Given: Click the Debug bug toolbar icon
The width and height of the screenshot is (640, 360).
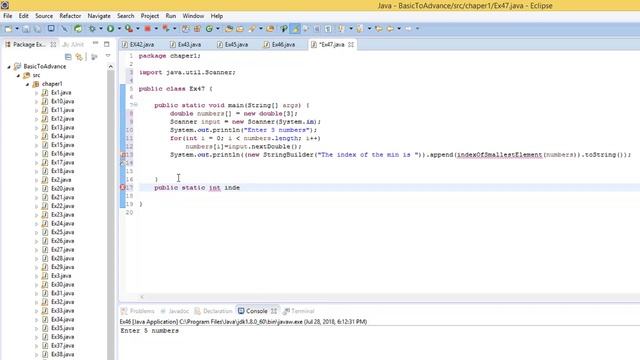Looking at the screenshot, I should click(x=92, y=29).
